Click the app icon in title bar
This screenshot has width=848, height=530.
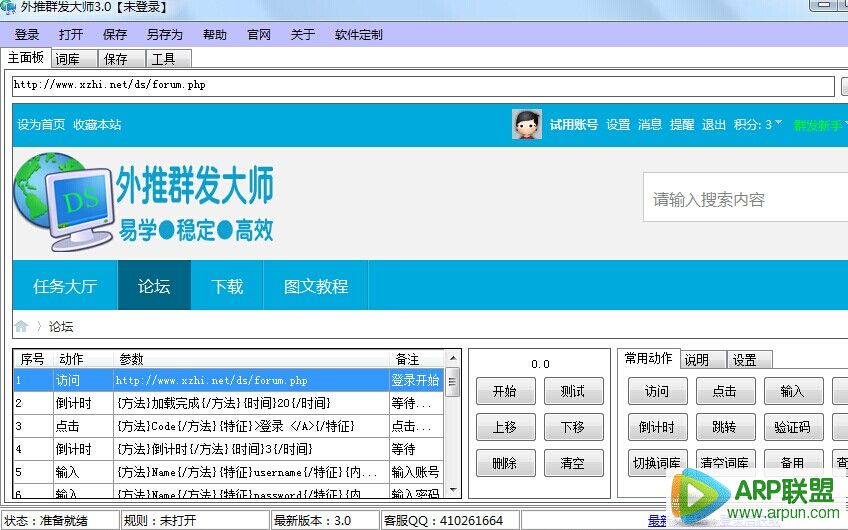(x=8, y=7)
